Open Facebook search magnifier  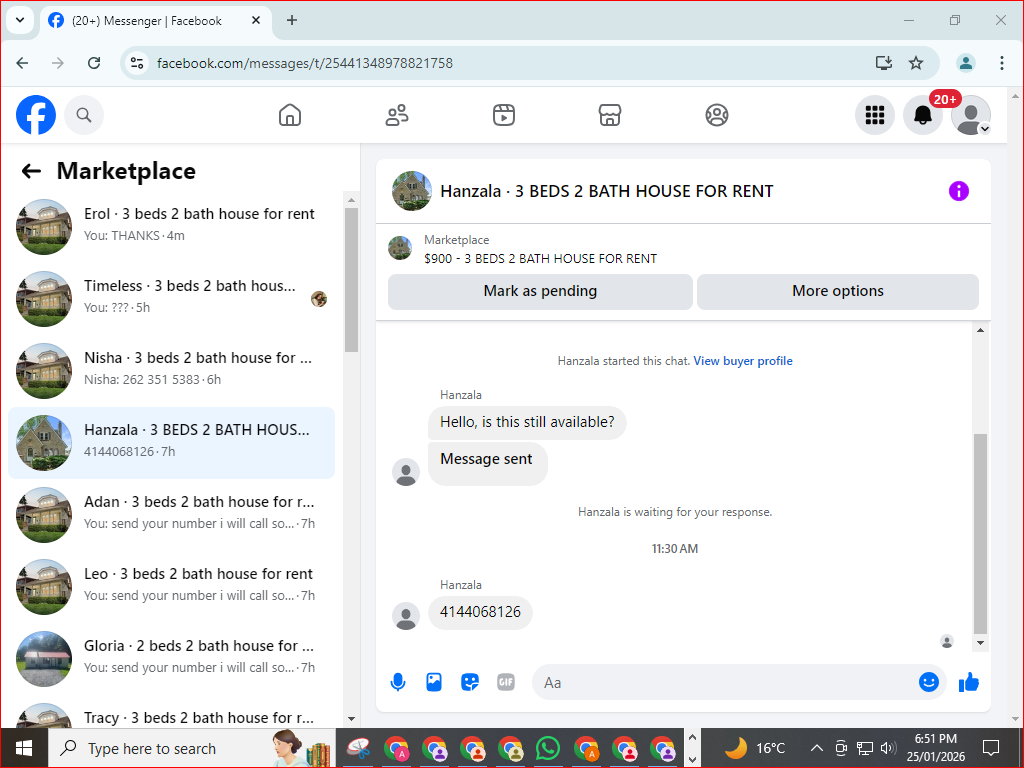pyautogui.click(x=84, y=115)
